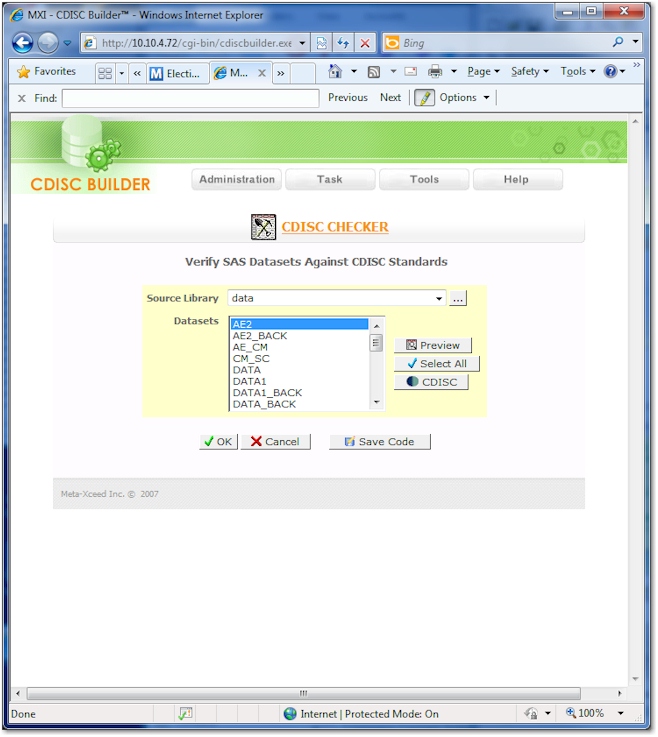Expand the address bar history dropdown
Image resolution: width=658 pixels, height=737 pixels.
(302, 43)
